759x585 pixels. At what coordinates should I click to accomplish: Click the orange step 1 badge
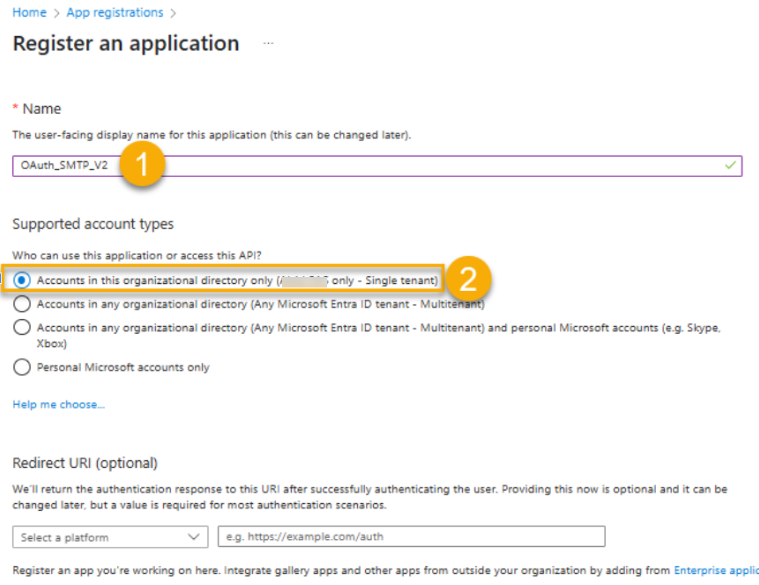coord(142,164)
